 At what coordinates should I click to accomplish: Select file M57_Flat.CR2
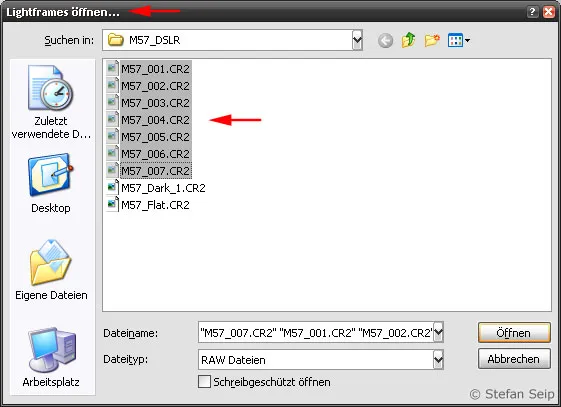(148, 205)
